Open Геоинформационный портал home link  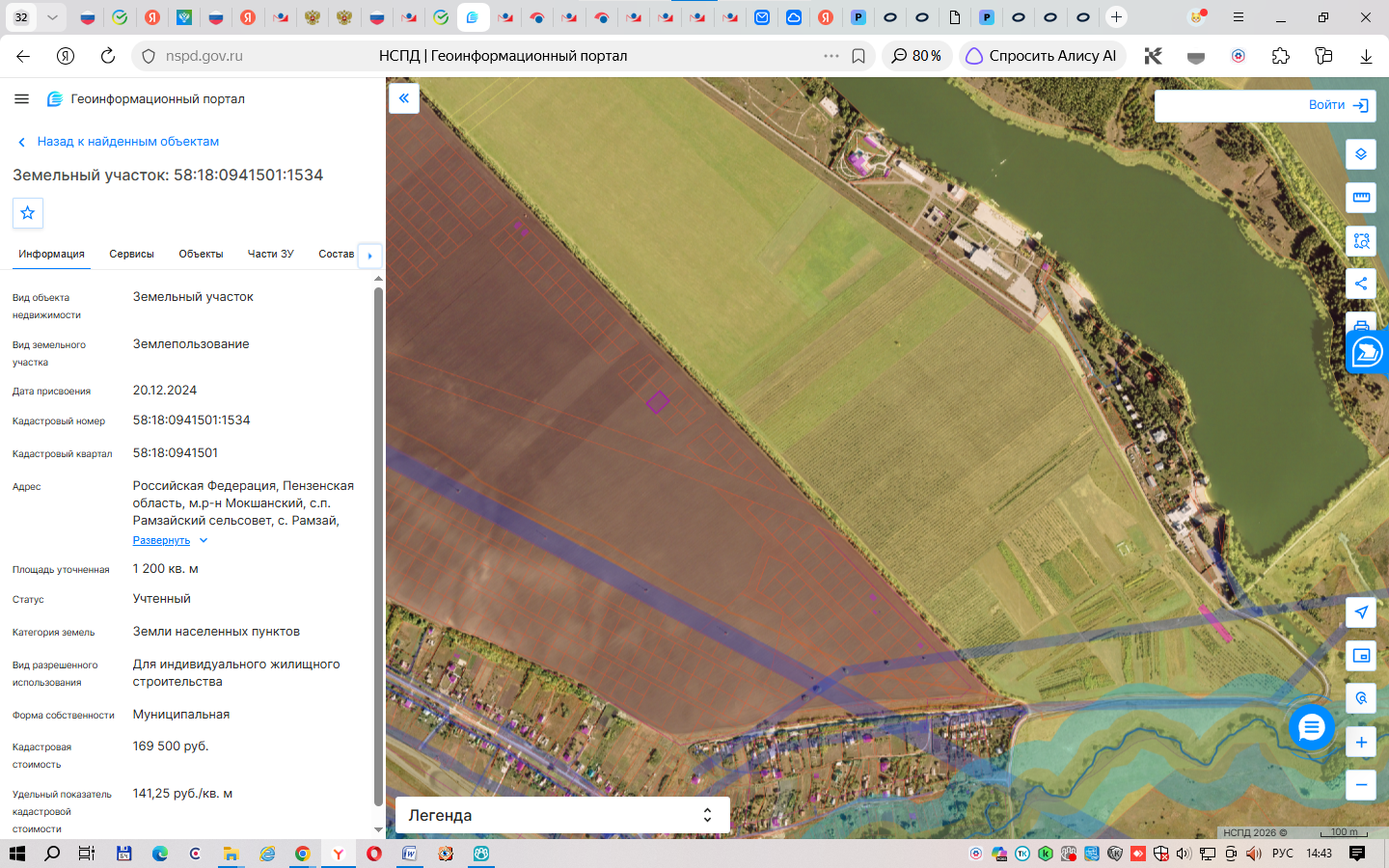pos(147,98)
